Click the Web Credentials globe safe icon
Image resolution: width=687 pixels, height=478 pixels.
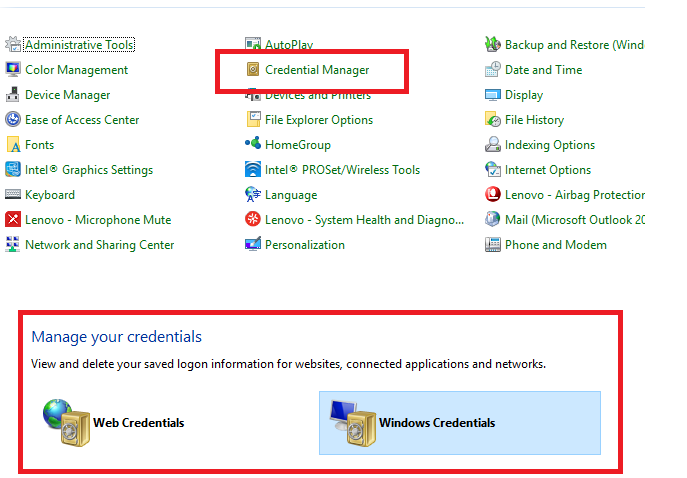66,422
